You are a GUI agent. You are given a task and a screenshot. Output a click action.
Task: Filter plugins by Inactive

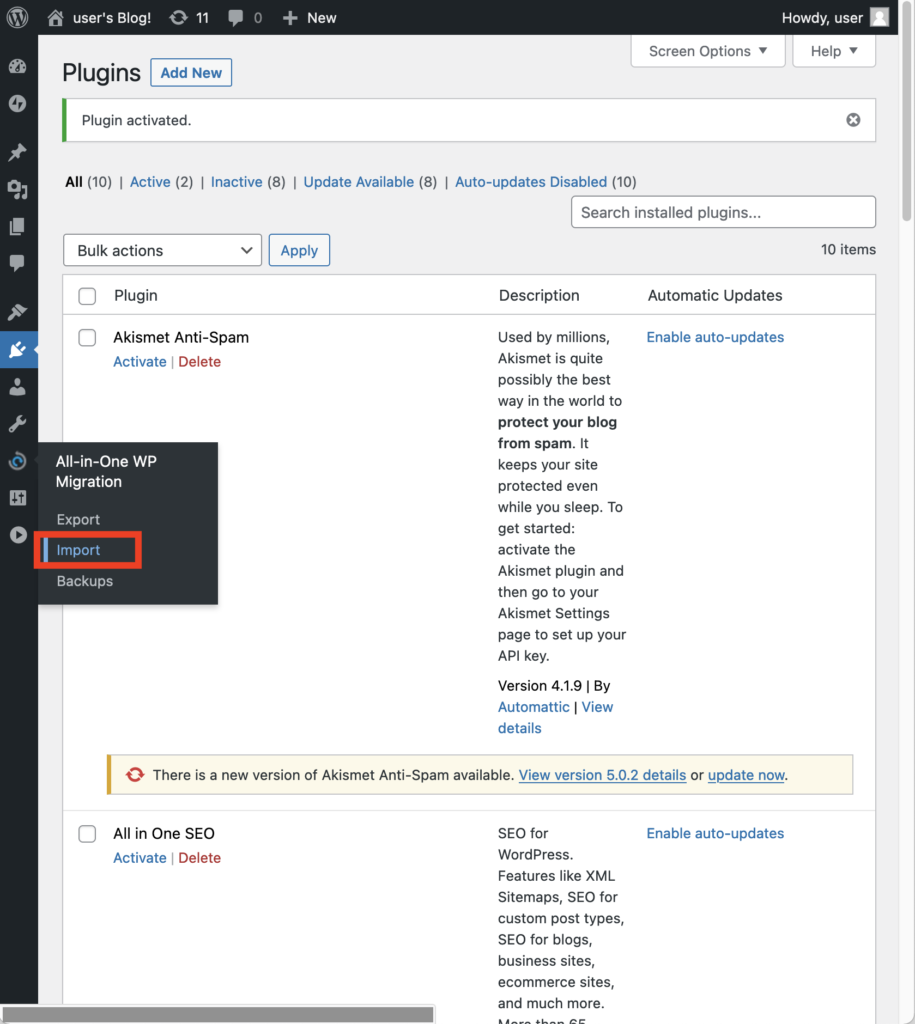point(236,182)
